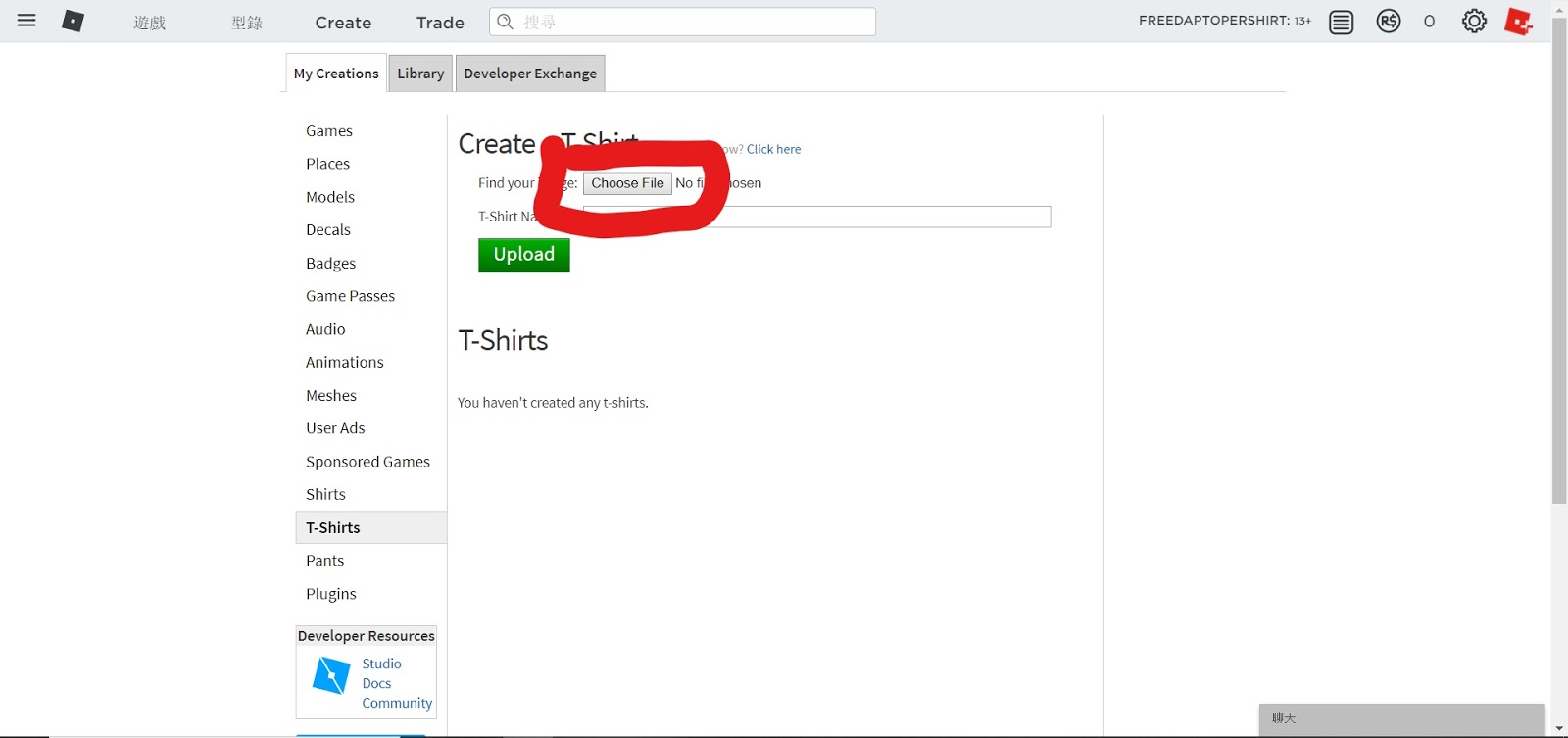Image resolution: width=1568 pixels, height=738 pixels.
Task: Open Audio in the sidebar
Action: tap(325, 329)
